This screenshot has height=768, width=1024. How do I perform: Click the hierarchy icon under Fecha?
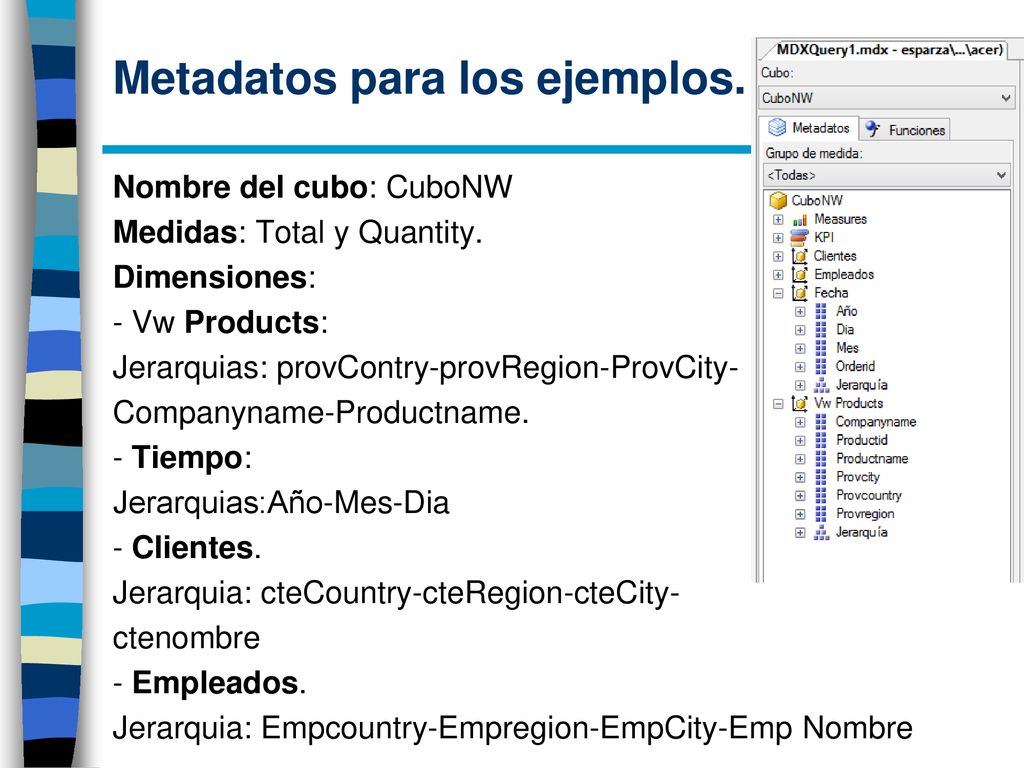pyautogui.click(x=822, y=385)
